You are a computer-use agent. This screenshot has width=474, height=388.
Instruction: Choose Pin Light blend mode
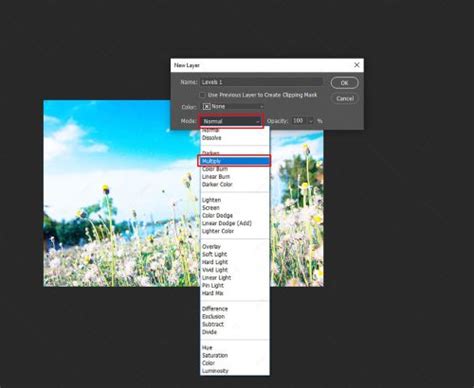coord(235,286)
